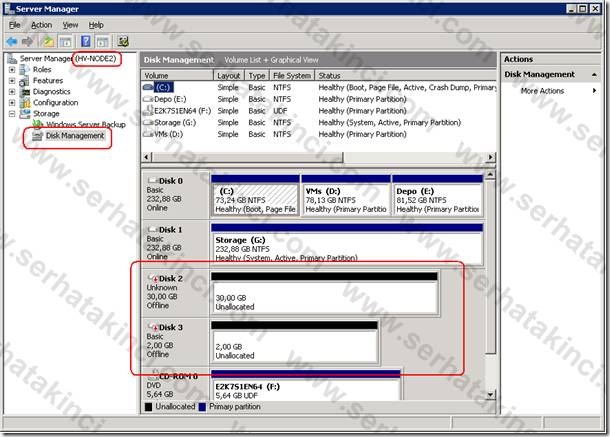Click the Forward arrow toolbar icon

[28, 41]
